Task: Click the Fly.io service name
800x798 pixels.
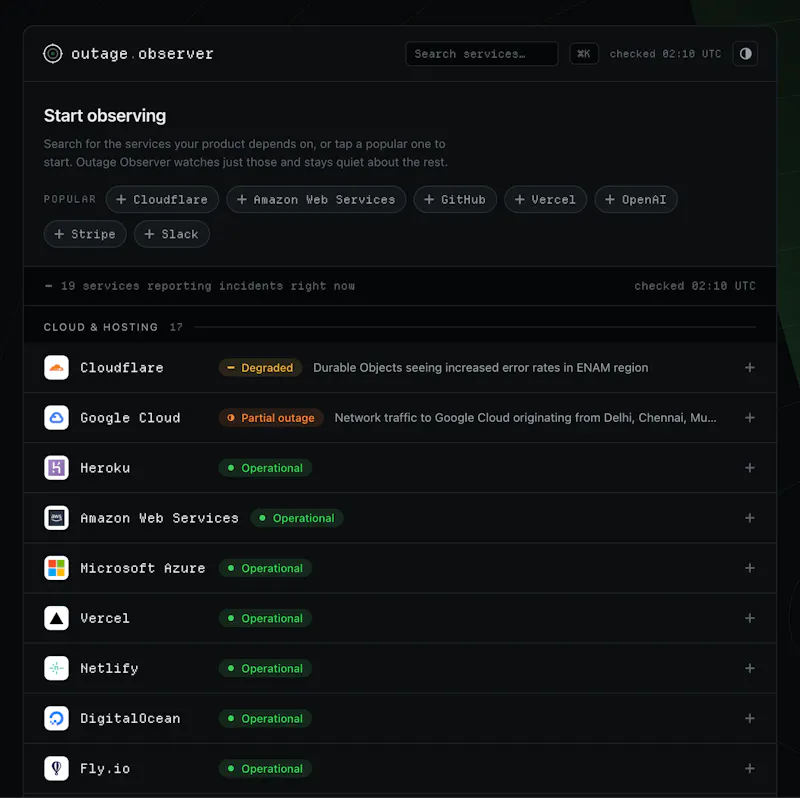Action: [105, 768]
